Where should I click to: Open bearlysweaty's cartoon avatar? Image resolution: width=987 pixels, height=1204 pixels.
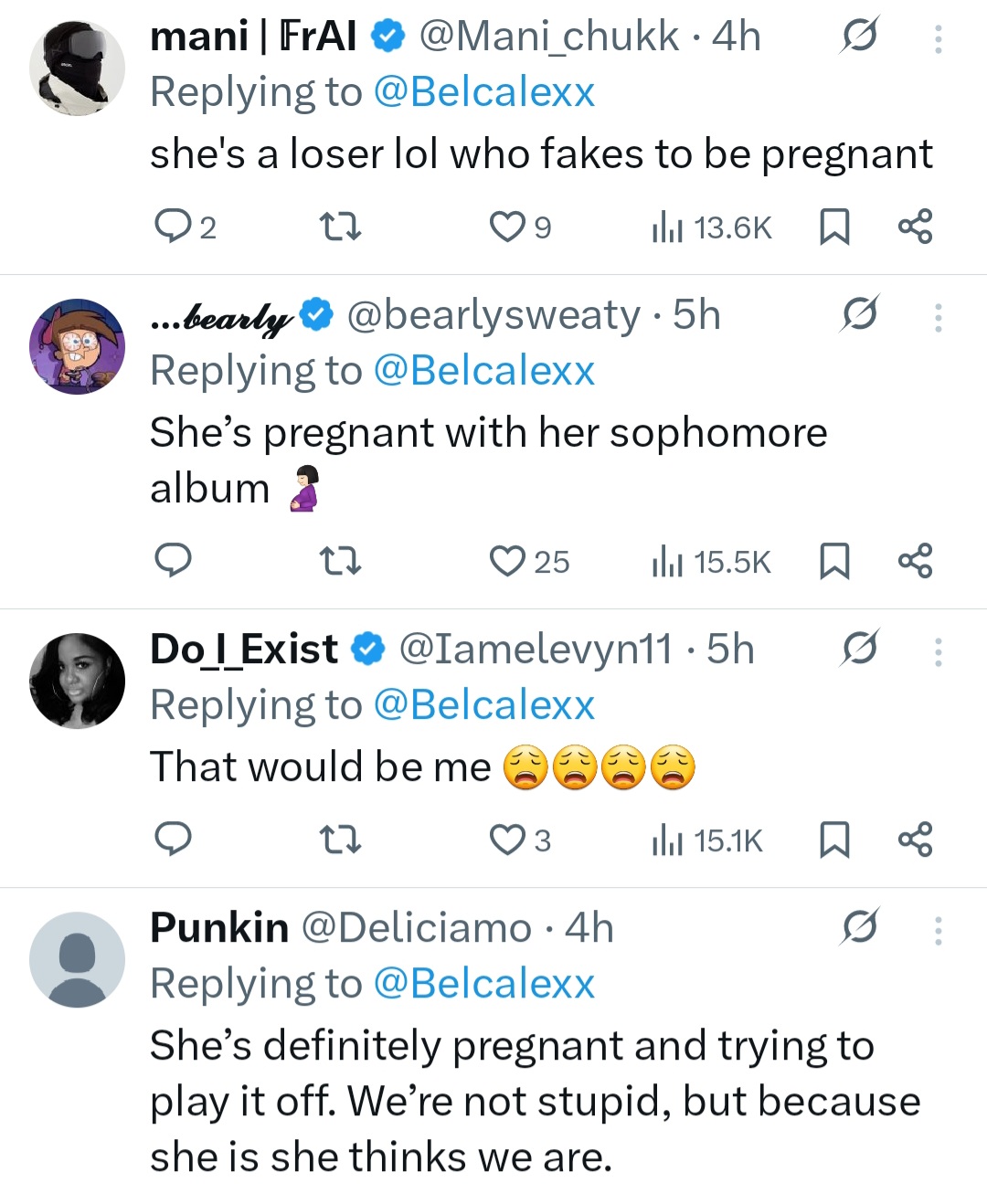point(78,346)
